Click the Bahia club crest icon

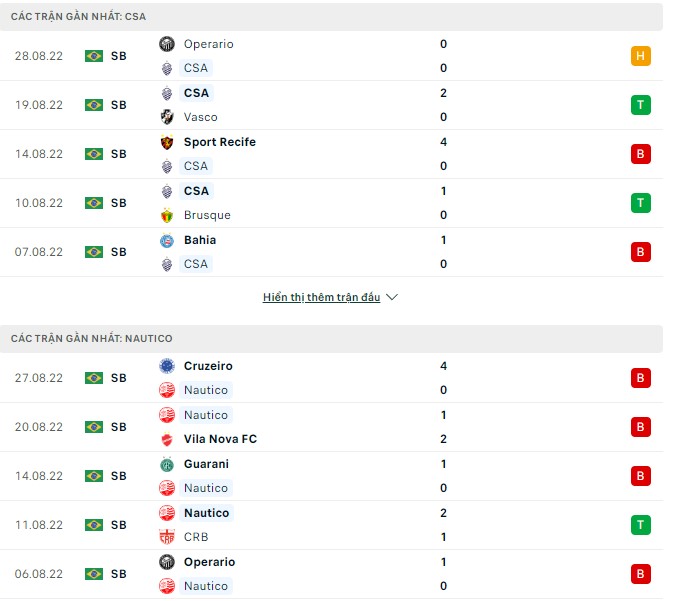pos(167,240)
